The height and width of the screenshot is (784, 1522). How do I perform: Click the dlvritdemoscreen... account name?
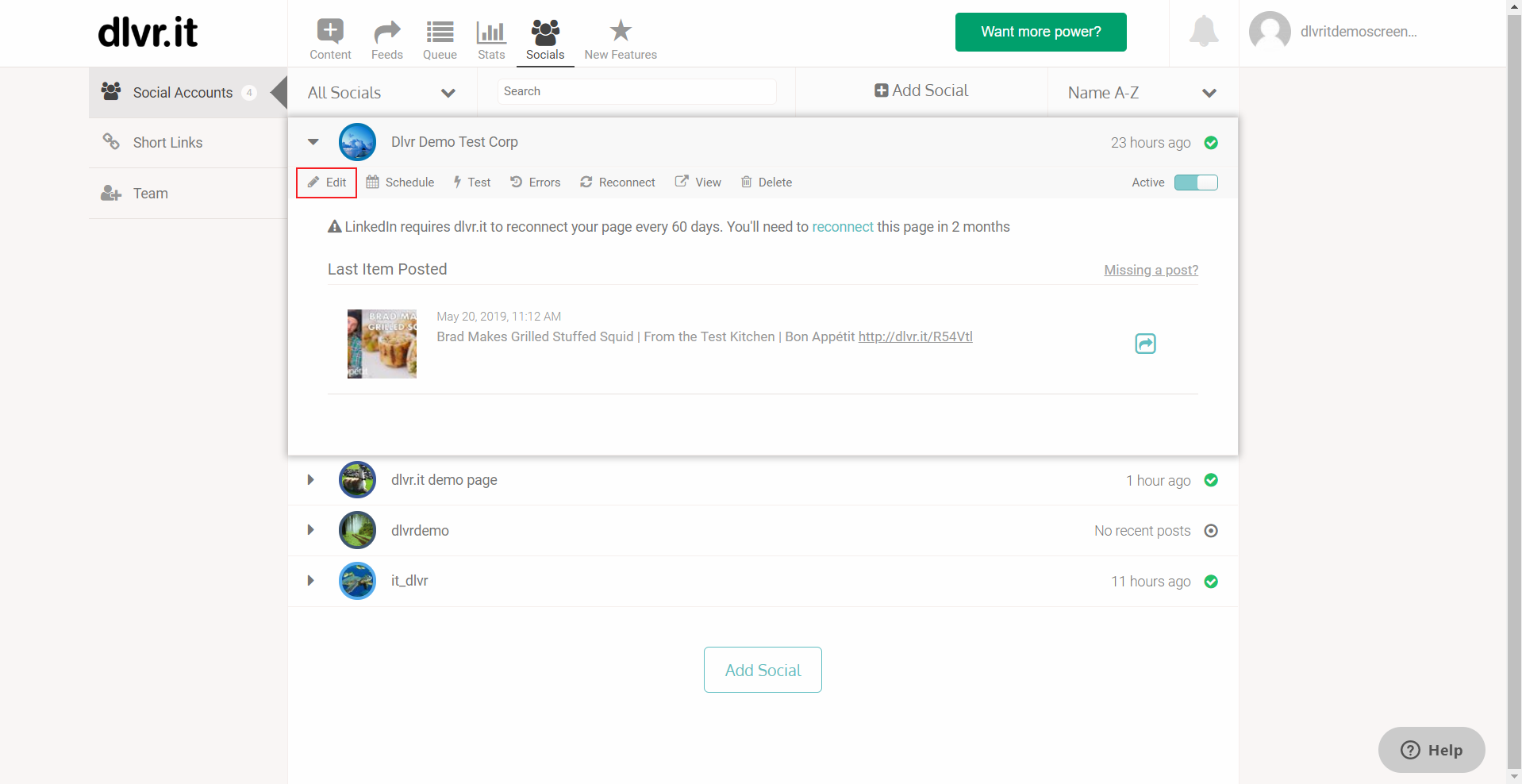click(x=1359, y=32)
